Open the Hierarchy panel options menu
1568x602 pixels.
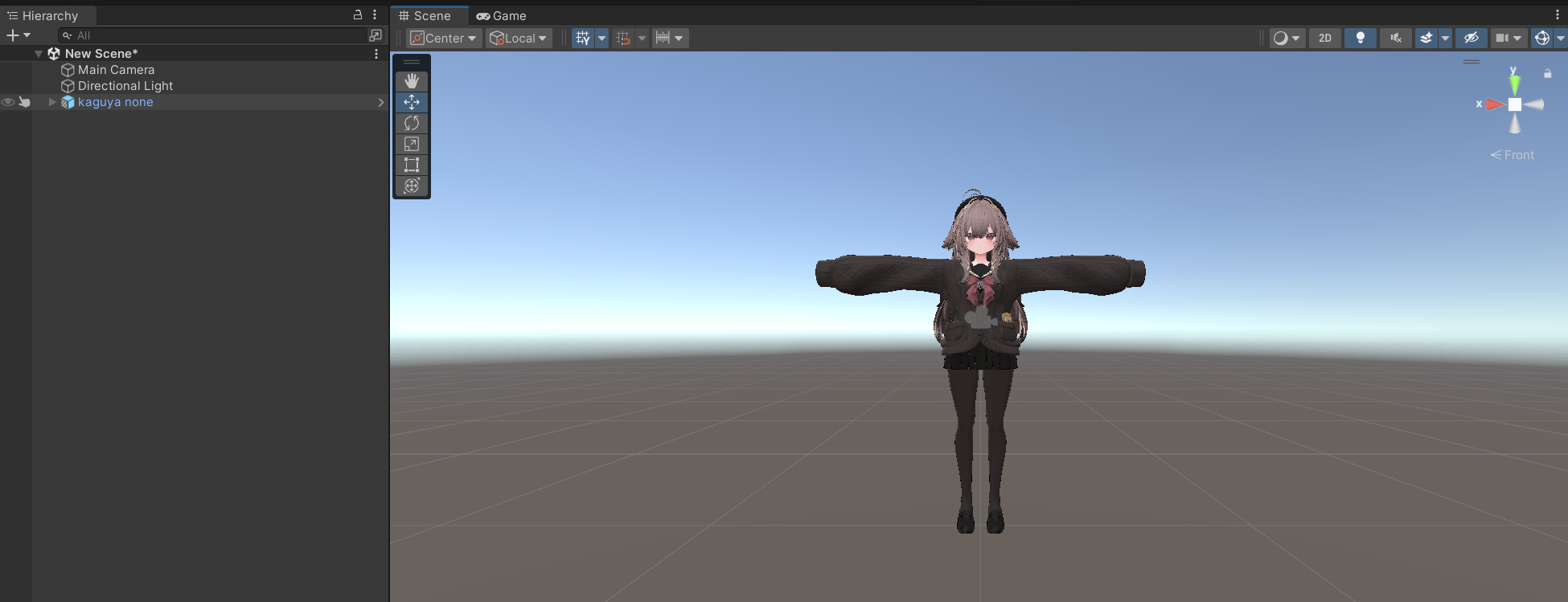point(375,14)
